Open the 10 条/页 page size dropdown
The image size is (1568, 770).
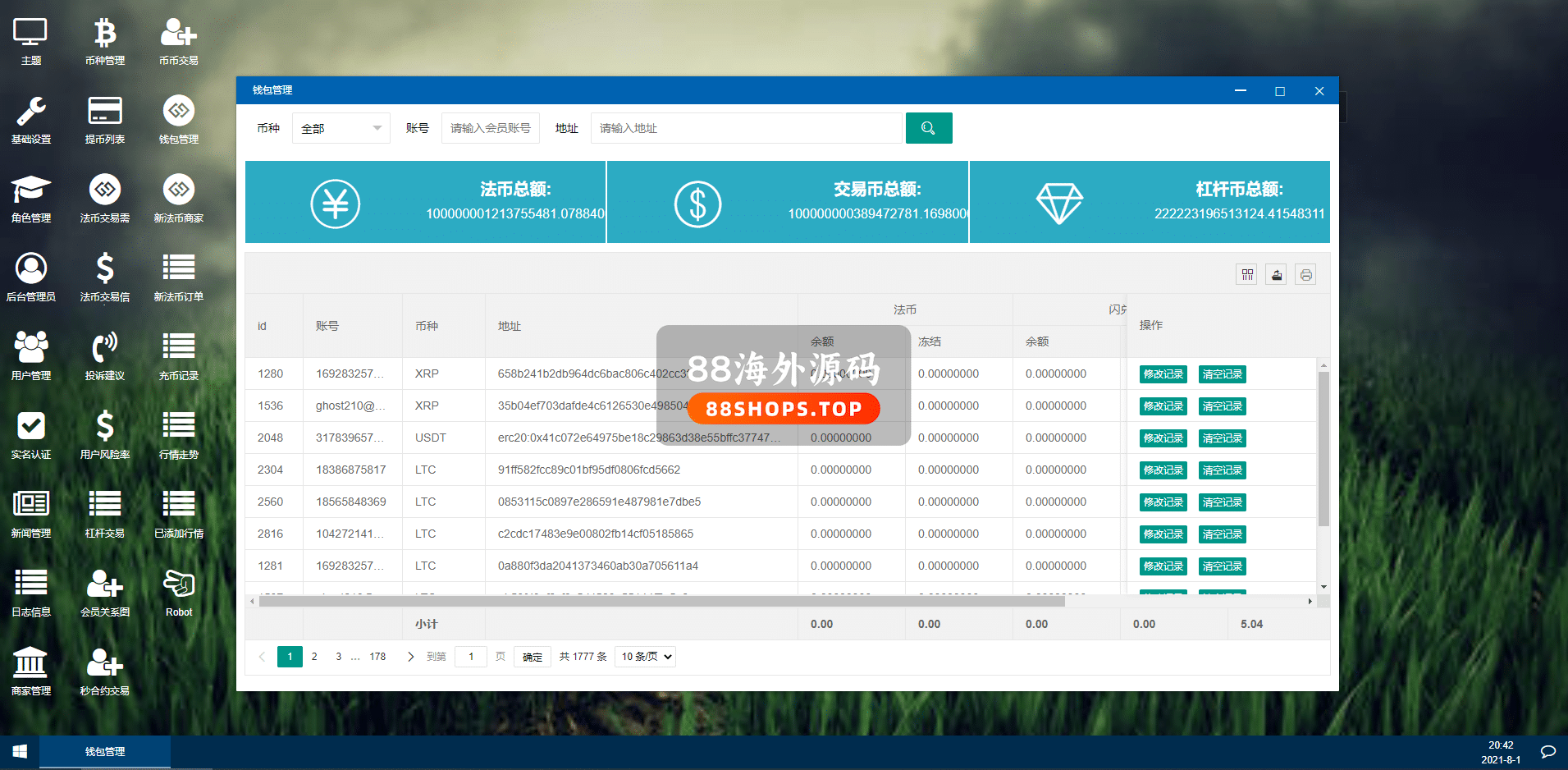pyautogui.click(x=647, y=657)
